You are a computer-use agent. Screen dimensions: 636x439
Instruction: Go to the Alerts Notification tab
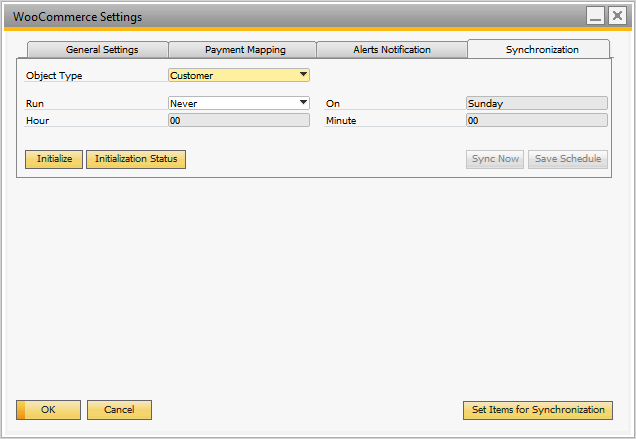pos(392,49)
